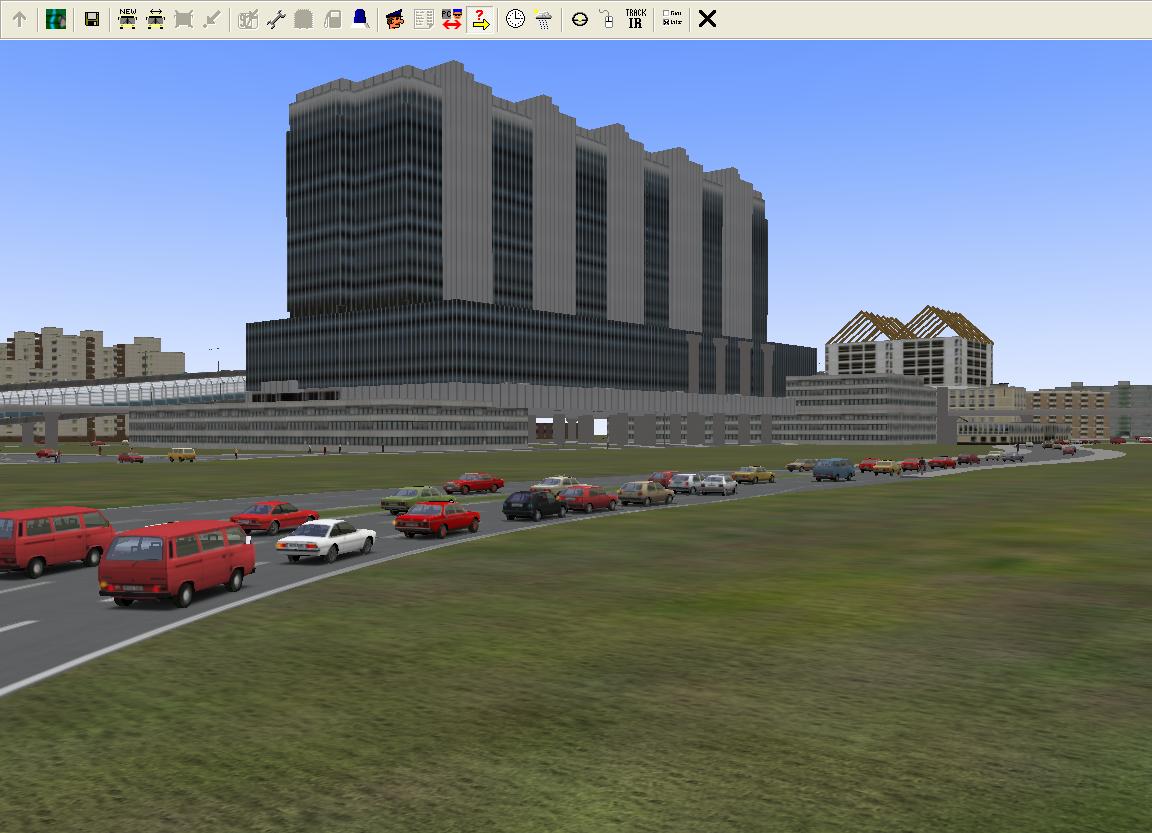The height and width of the screenshot is (833, 1152).
Task: Open the timetable schedule list icon
Action: click(x=423, y=19)
